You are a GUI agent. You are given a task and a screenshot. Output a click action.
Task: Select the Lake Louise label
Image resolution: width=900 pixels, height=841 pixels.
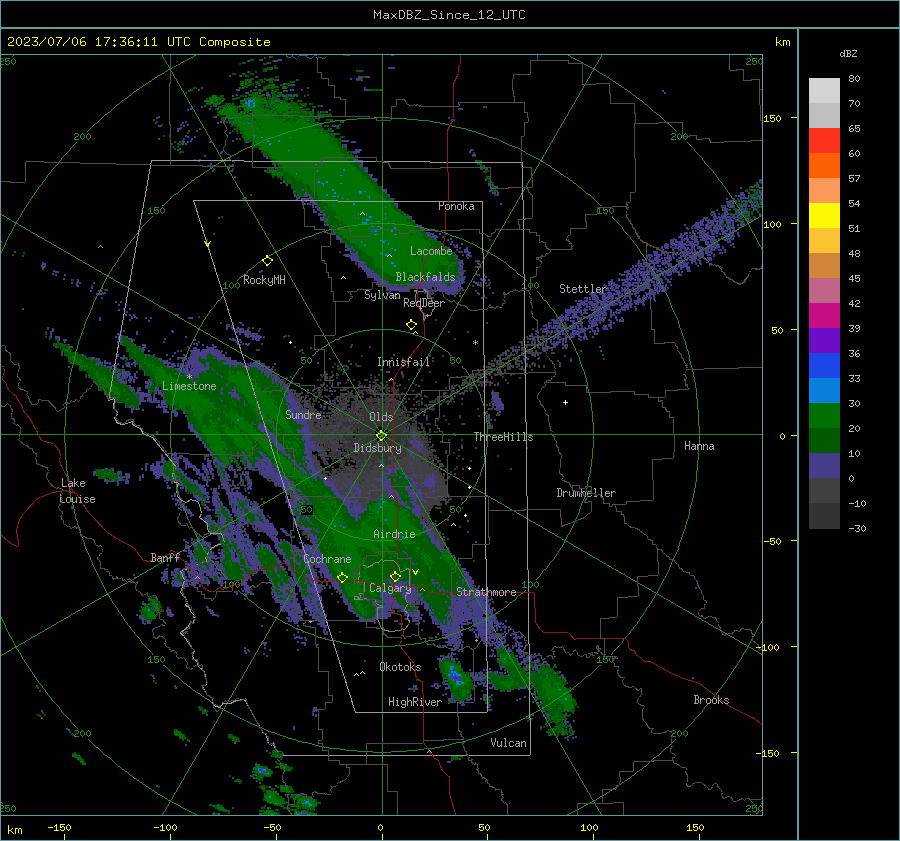pos(77,491)
